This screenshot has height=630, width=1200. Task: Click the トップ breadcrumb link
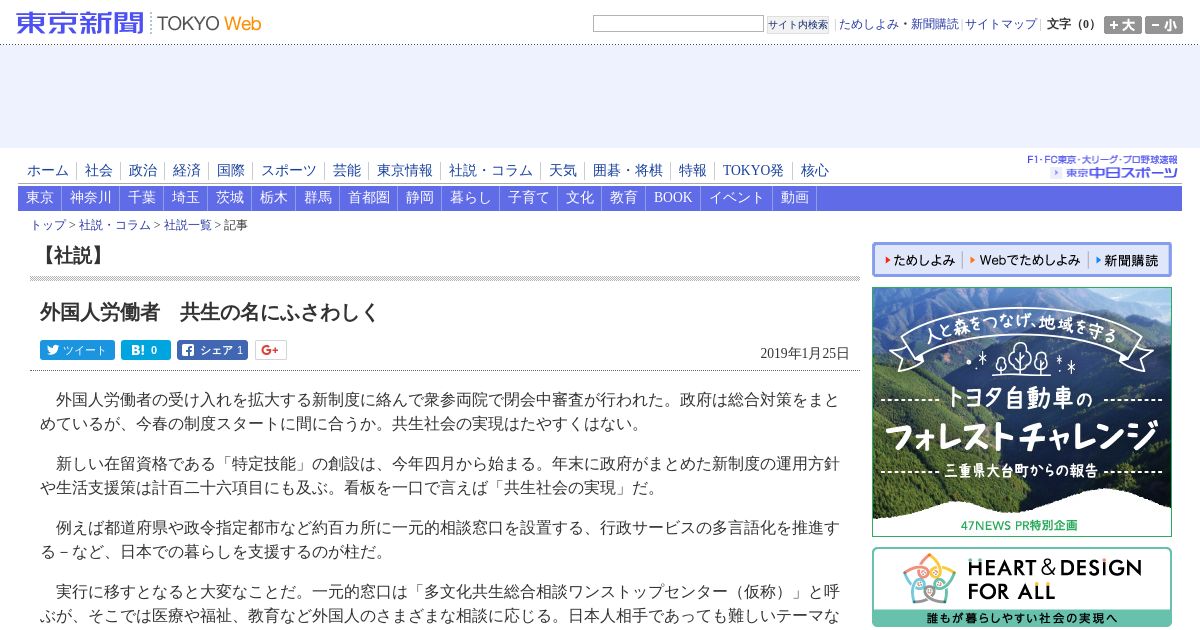click(x=48, y=226)
